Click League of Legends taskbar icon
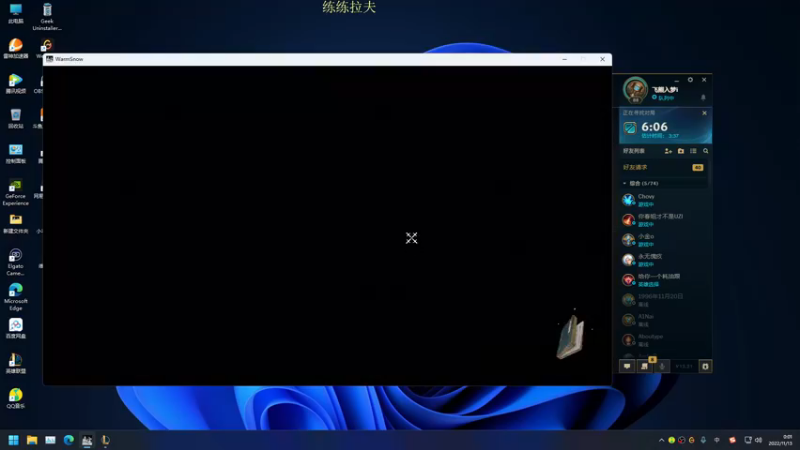Image resolution: width=800 pixels, height=450 pixels. pyautogui.click(x=106, y=440)
